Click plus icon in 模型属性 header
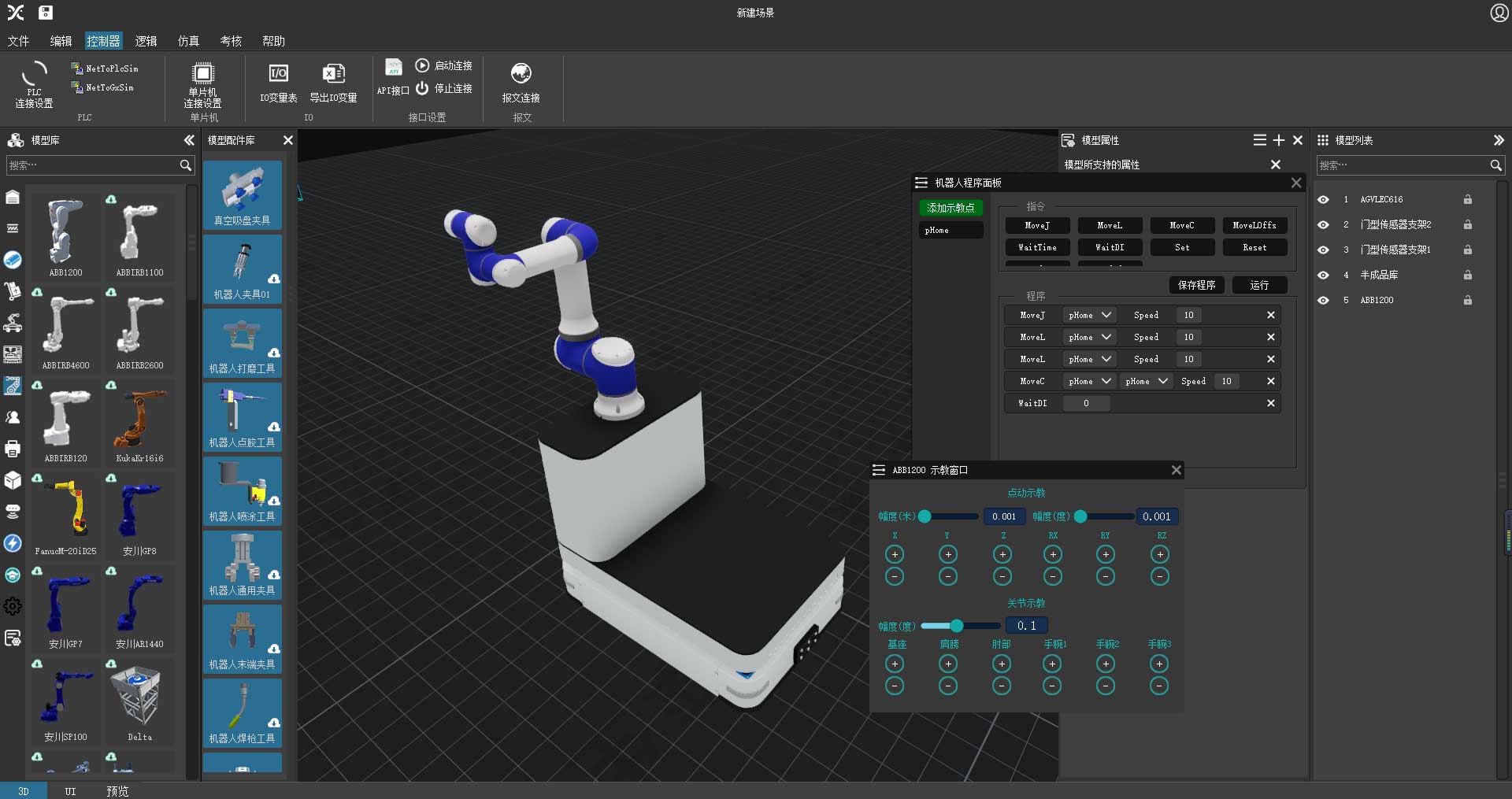The image size is (1512, 799). pyautogui.click(x=1279, y=140)
